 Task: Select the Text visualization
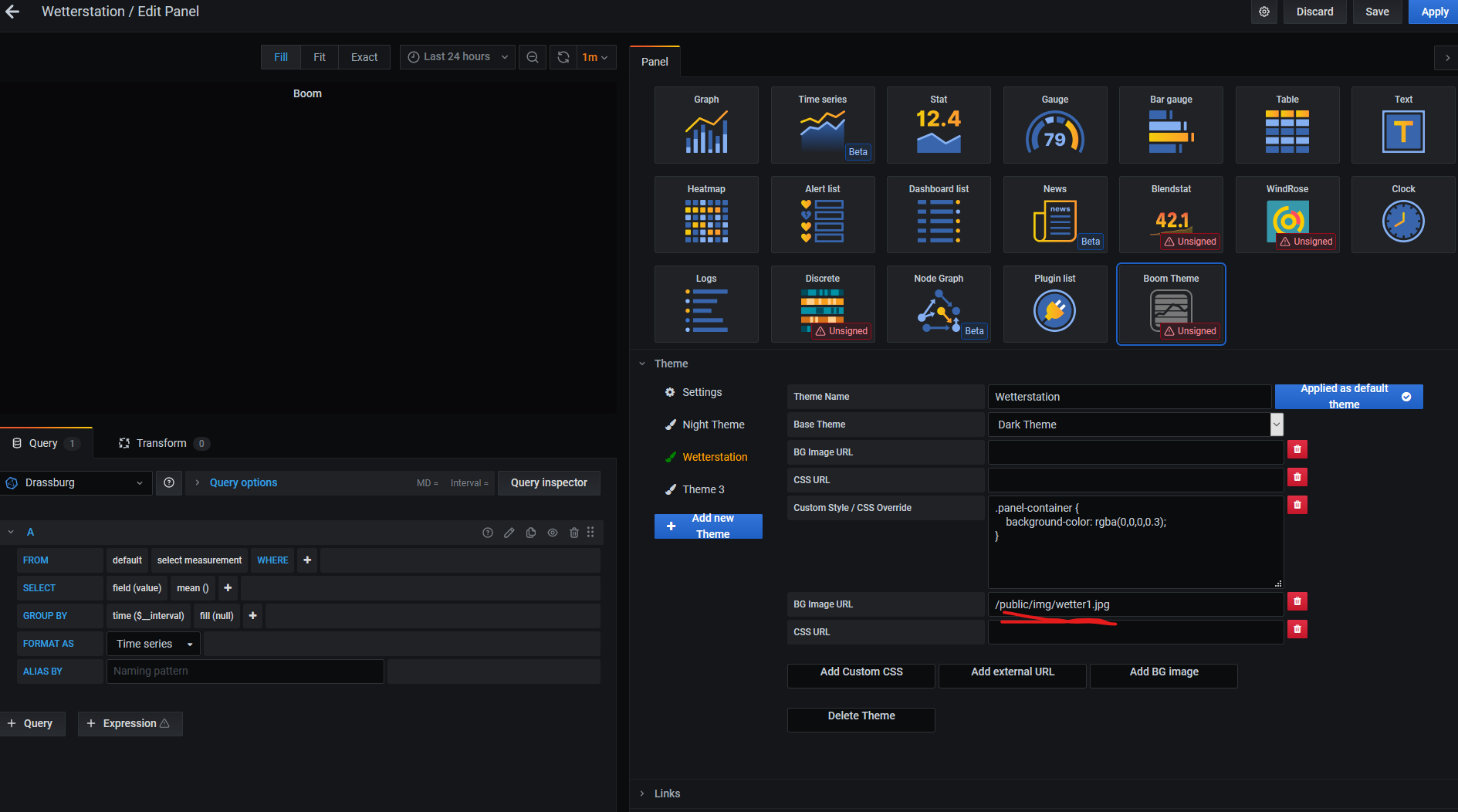point(1403,125)
